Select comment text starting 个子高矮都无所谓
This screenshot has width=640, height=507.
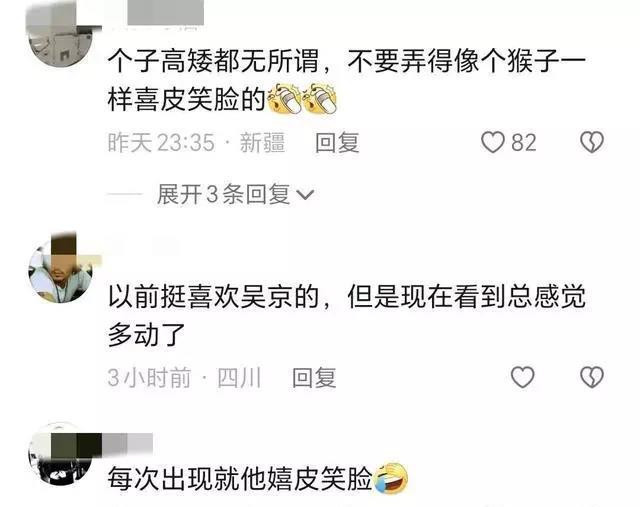(x=347, y=80)
